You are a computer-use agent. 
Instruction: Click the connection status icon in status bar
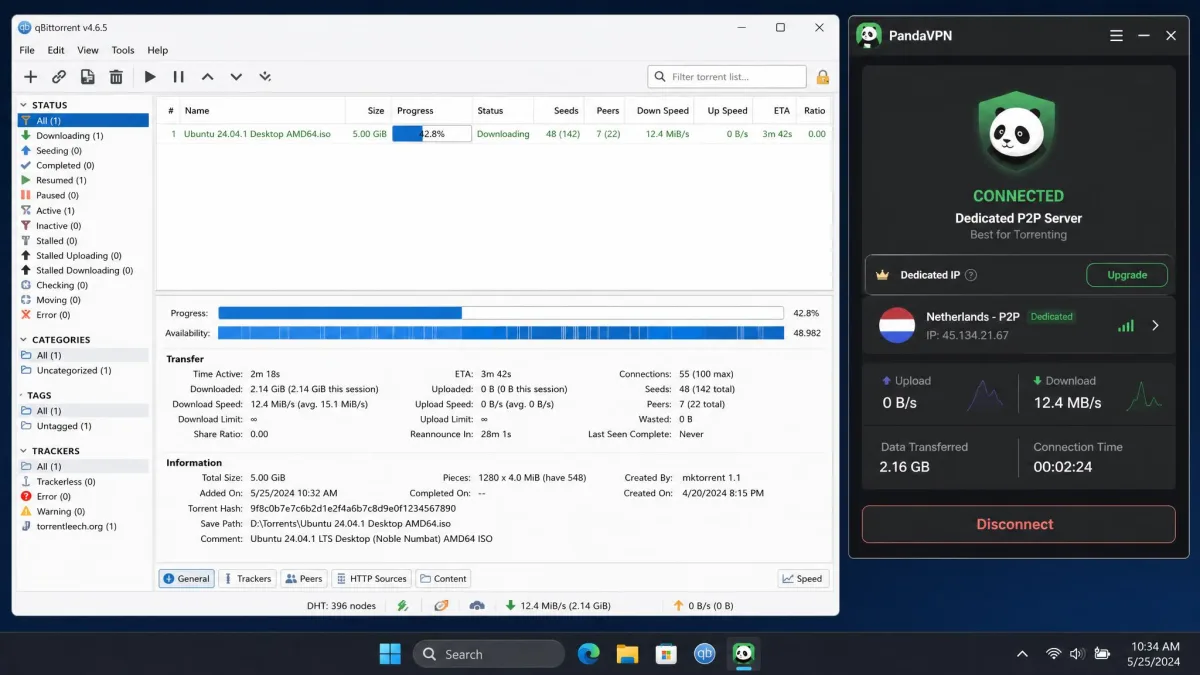[440, 605]
